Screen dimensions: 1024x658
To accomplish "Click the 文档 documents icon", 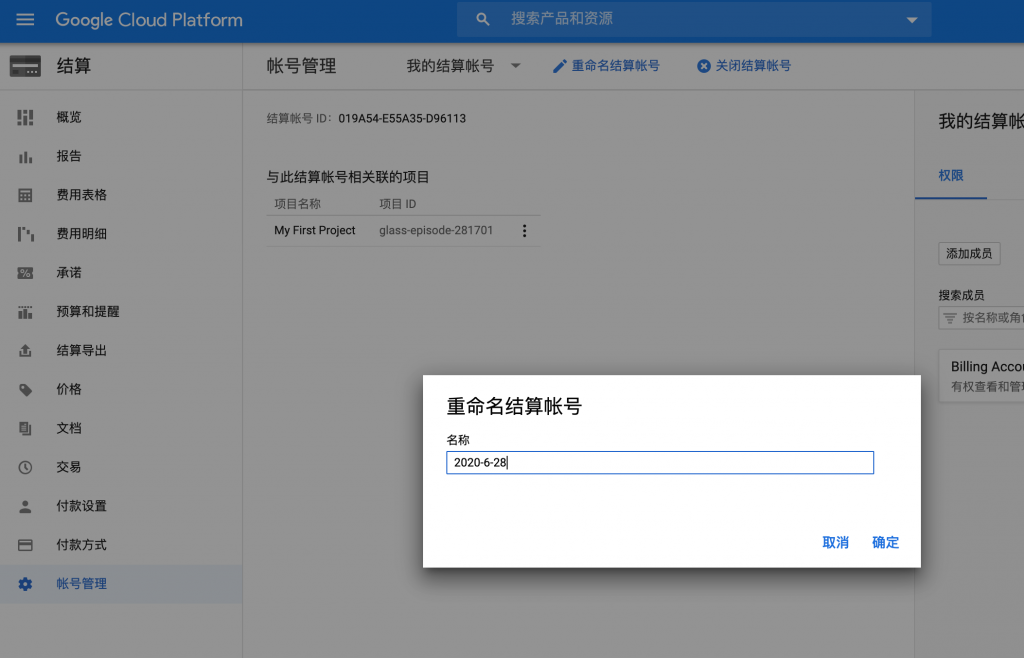I will pos(25,428).
